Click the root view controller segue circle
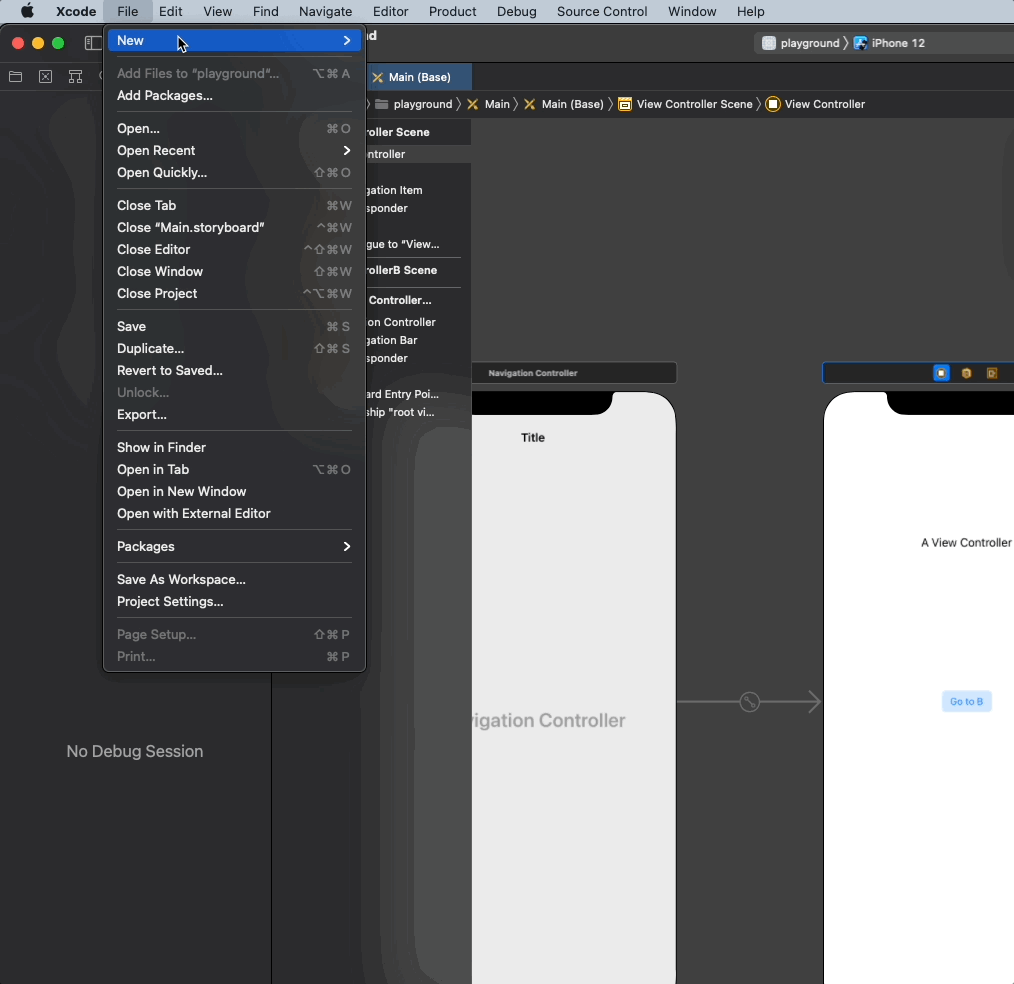The width and height of the screenshot is (1014, 984). (x=750, y=701)
